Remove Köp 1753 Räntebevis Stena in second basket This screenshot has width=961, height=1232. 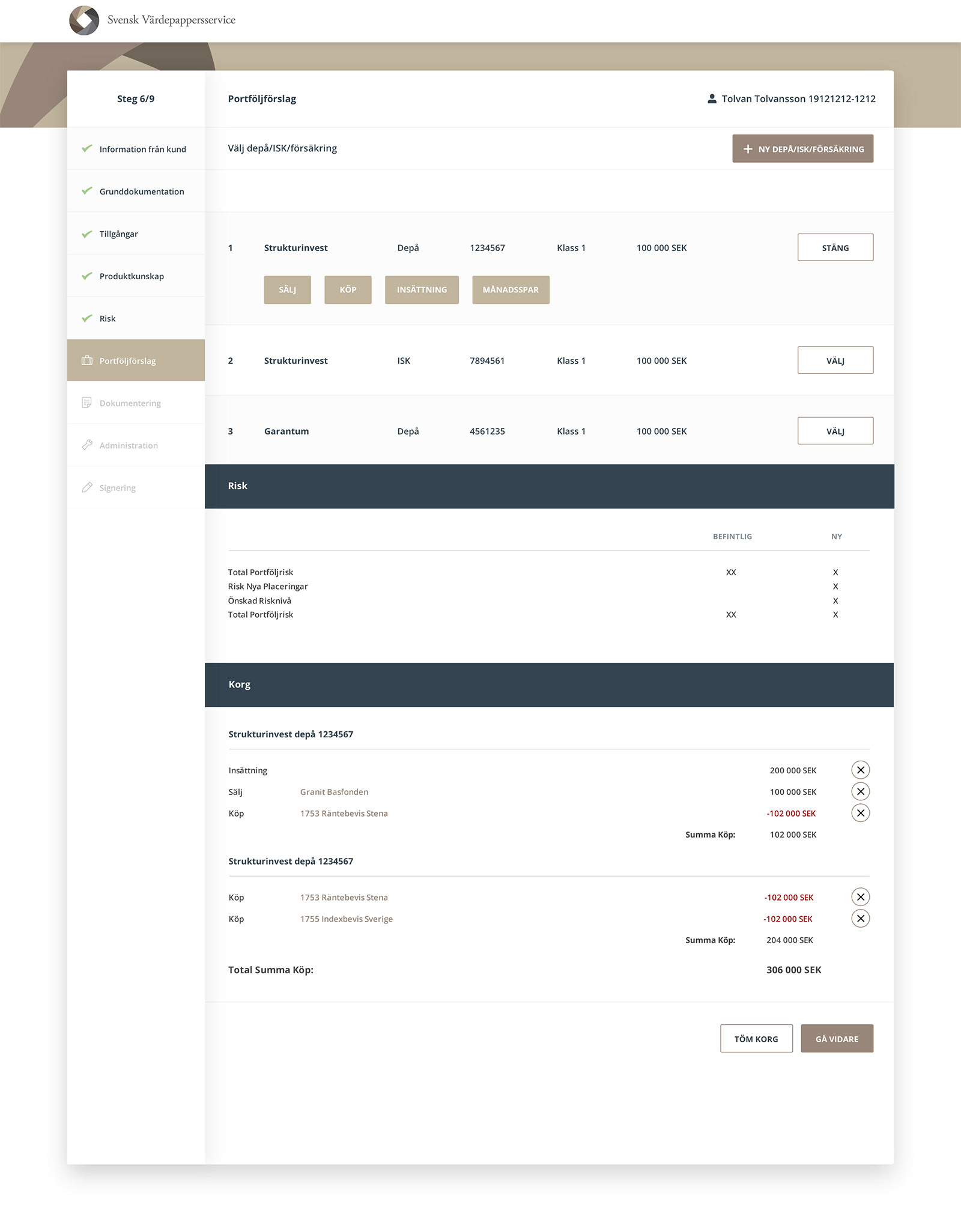861,897
